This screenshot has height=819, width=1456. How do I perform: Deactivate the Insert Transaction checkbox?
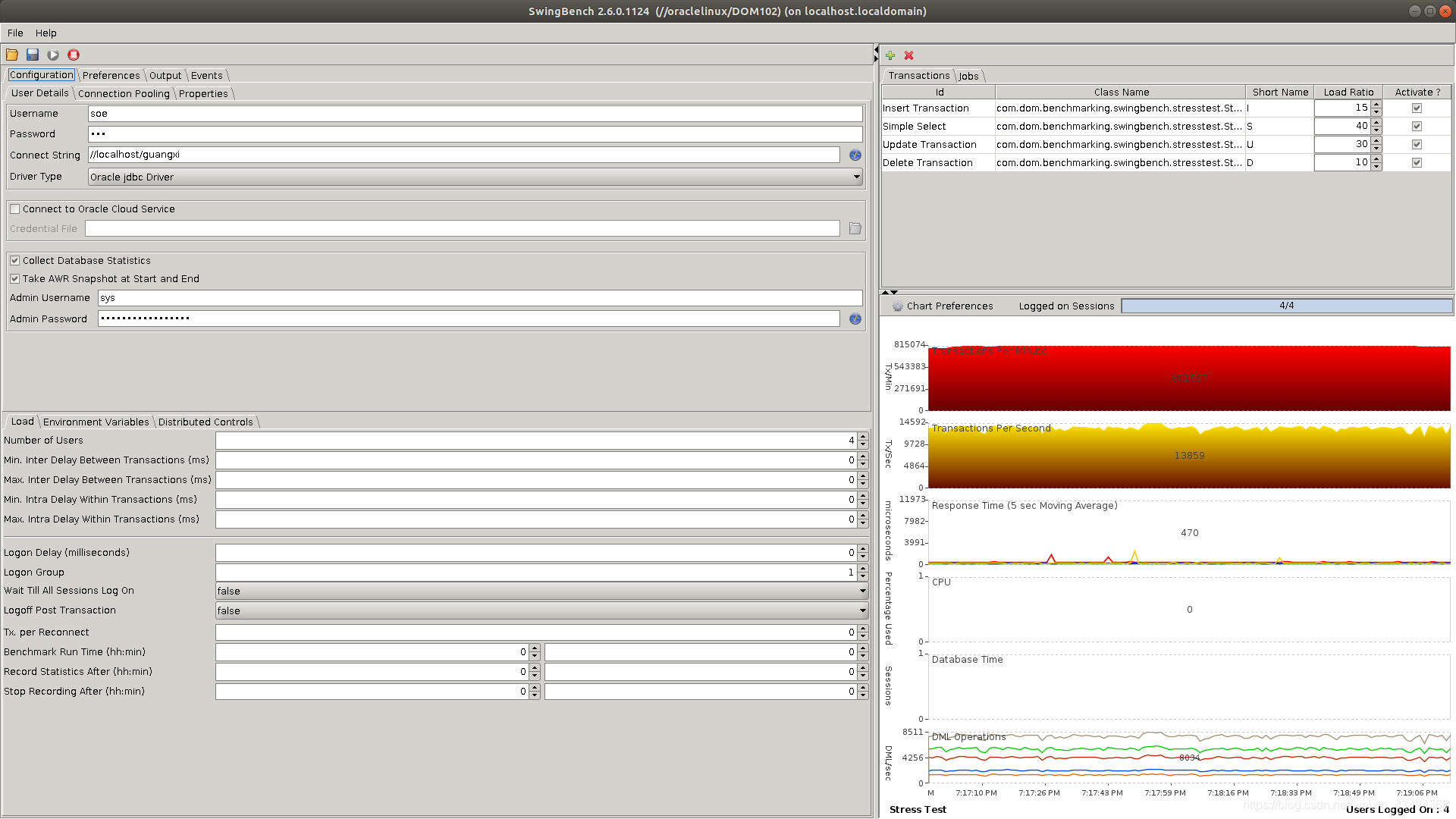[1417, 108]
